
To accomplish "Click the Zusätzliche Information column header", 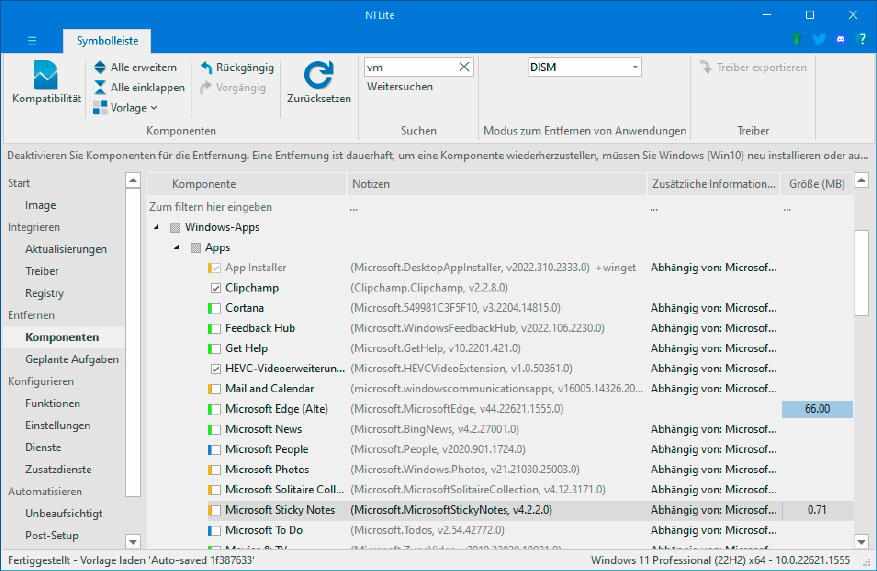I will (x=714, y=184).
